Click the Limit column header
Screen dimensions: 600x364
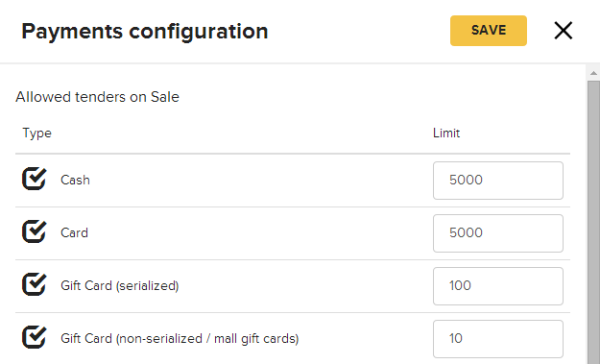pos(446,133)
